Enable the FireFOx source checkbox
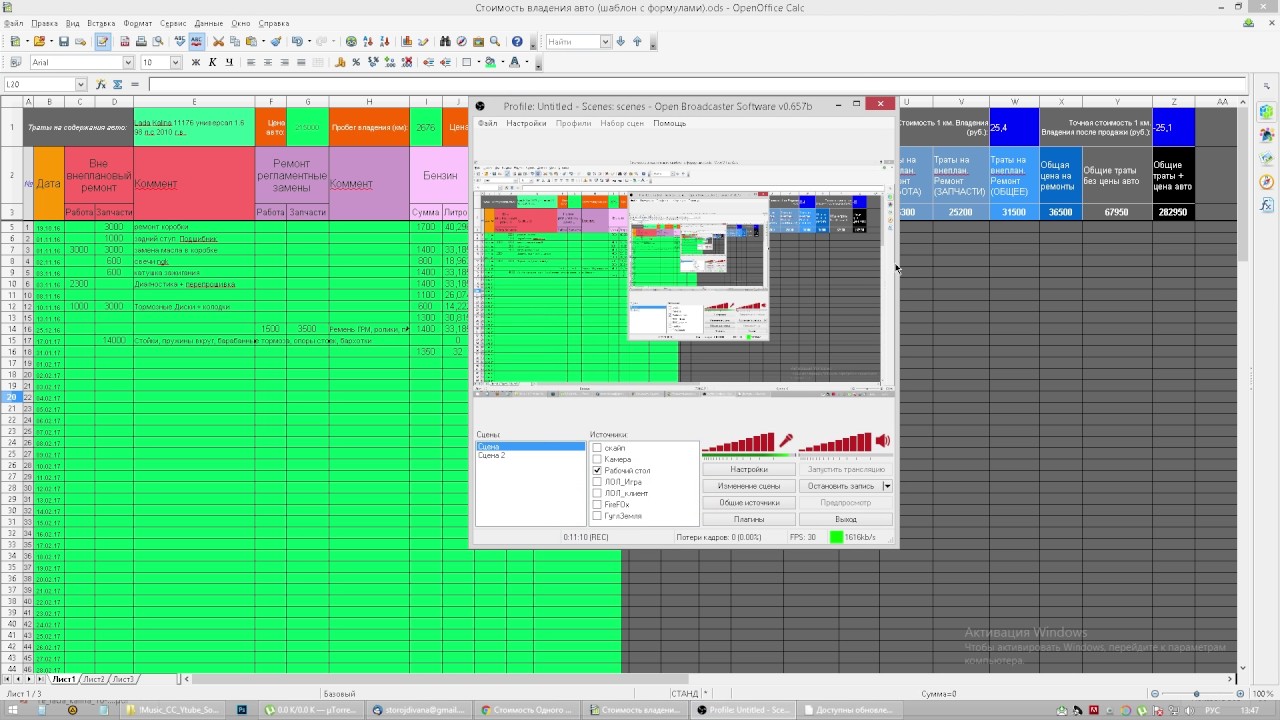Image resolution: width=1280 pixels, height=720 pixels. click(597, 504)
